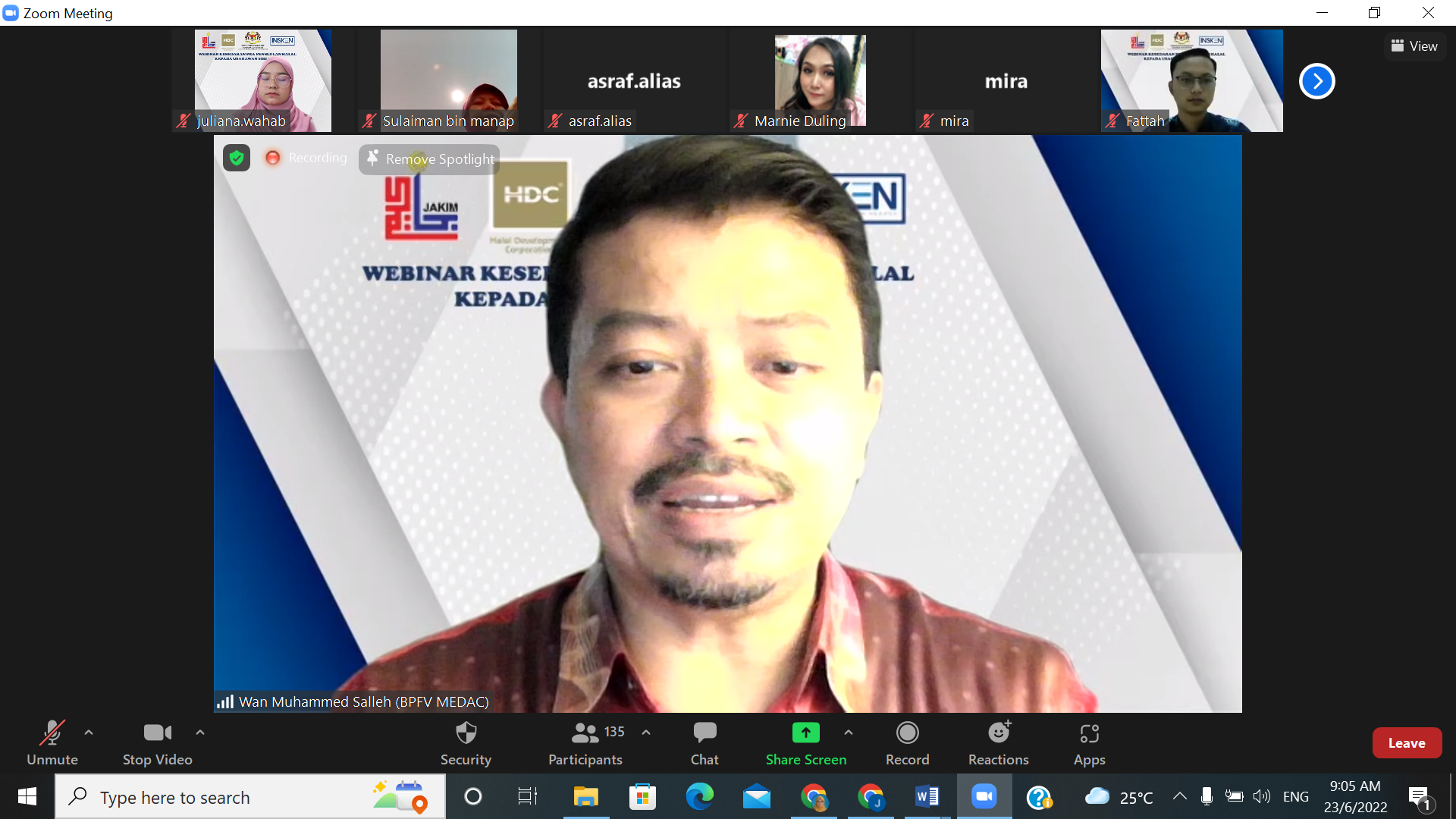
Task: Expand video options arrow beside Stop Video
Action: 200,733
